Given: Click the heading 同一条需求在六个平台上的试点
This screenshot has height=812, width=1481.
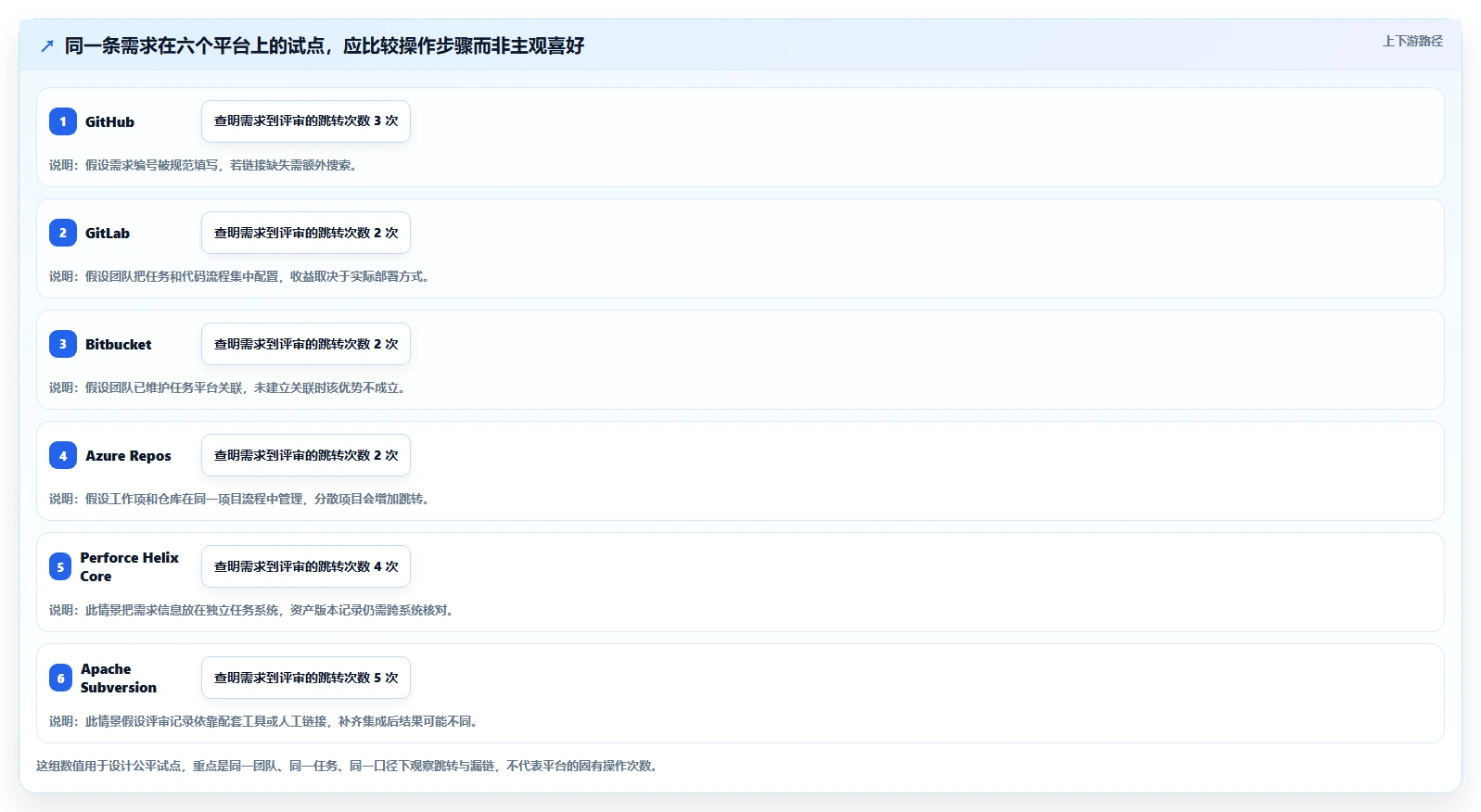Looking at the screenshot, I should pyautogui.click(x=325, y=45).
